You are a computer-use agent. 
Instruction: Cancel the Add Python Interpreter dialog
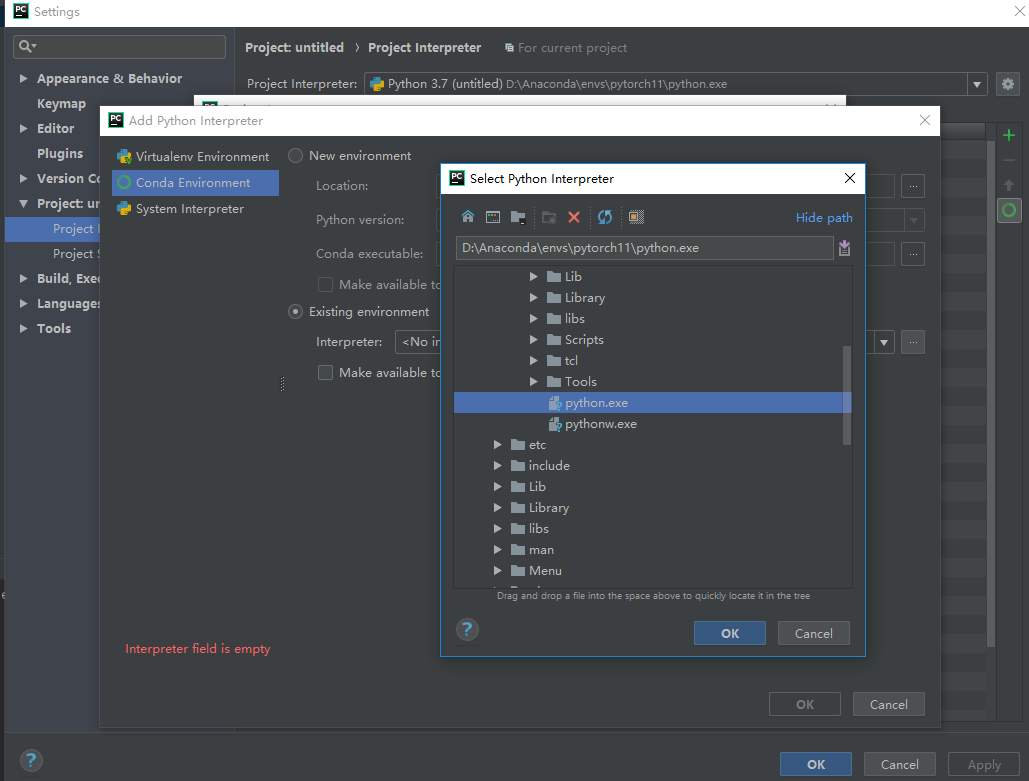[889, 704]
